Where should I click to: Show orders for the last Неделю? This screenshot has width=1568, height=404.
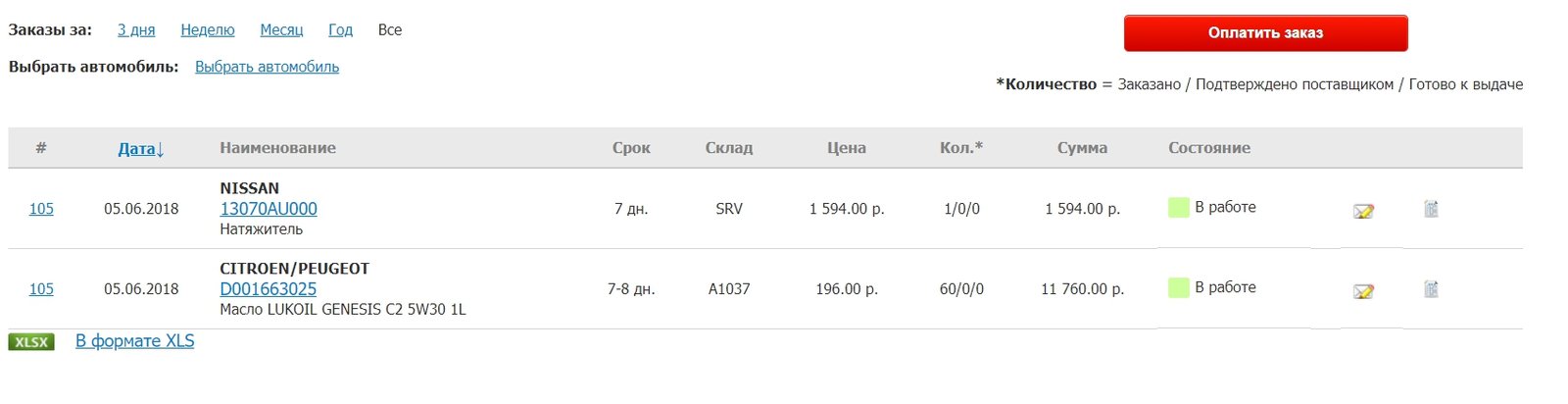pos(208,29)
